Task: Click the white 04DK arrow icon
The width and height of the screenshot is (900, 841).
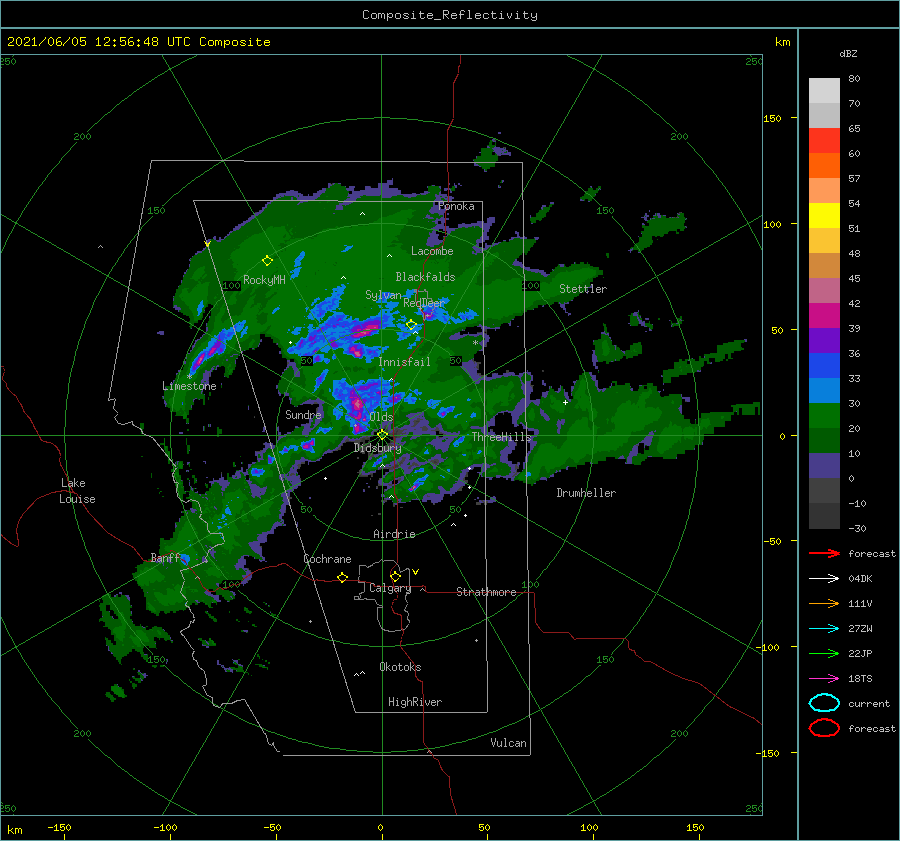Action: [x=824, y=579]
